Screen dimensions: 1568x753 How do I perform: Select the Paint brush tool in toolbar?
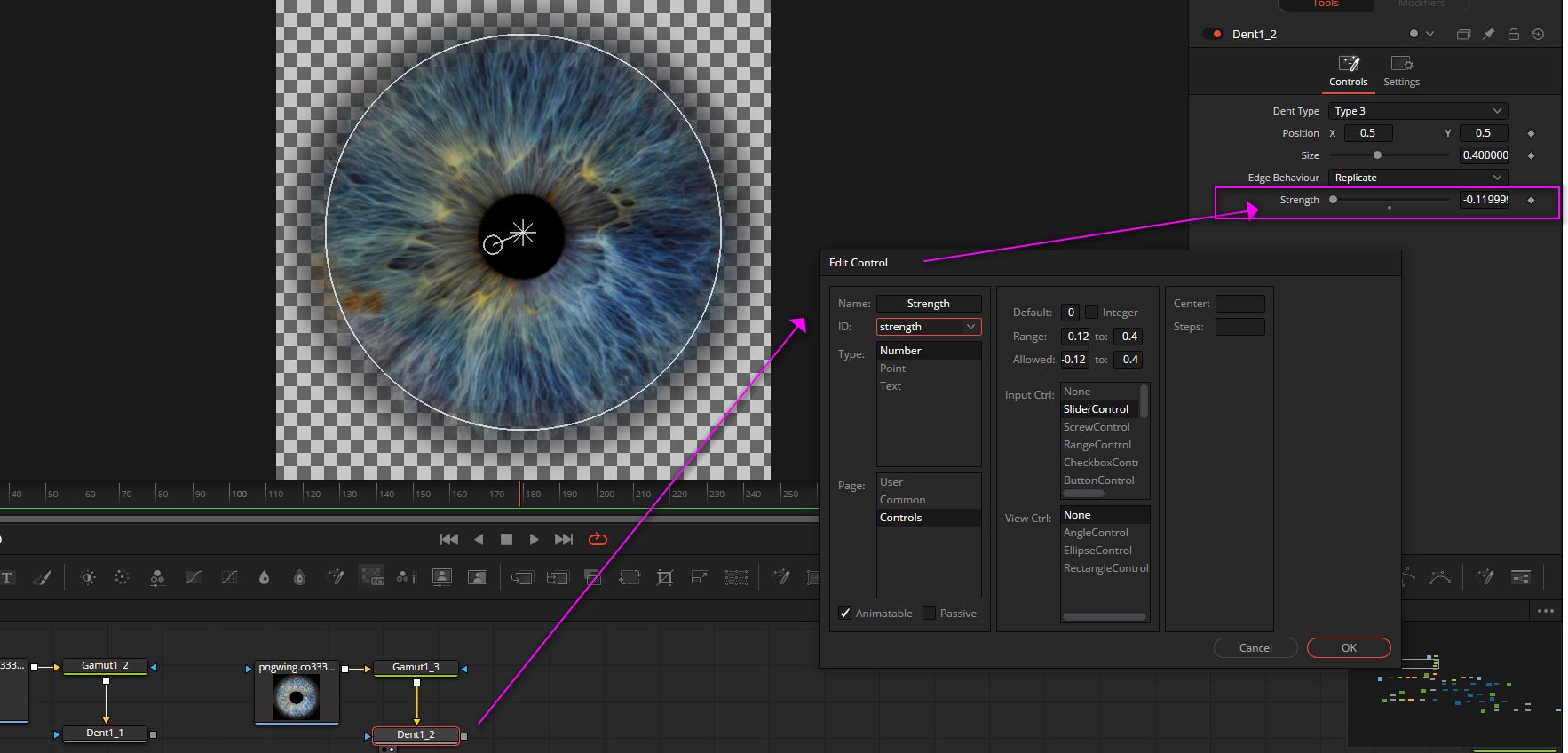click(x=42, y=577)
